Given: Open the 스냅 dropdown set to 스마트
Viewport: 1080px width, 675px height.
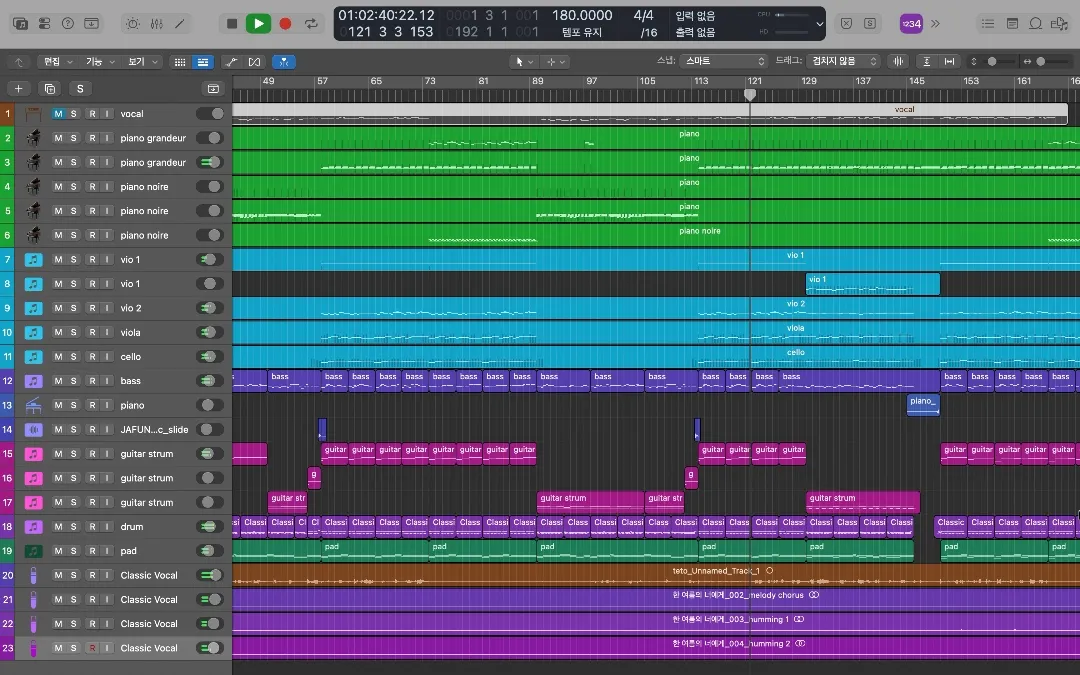Looking at the screenshot, I should pos(723,61).
